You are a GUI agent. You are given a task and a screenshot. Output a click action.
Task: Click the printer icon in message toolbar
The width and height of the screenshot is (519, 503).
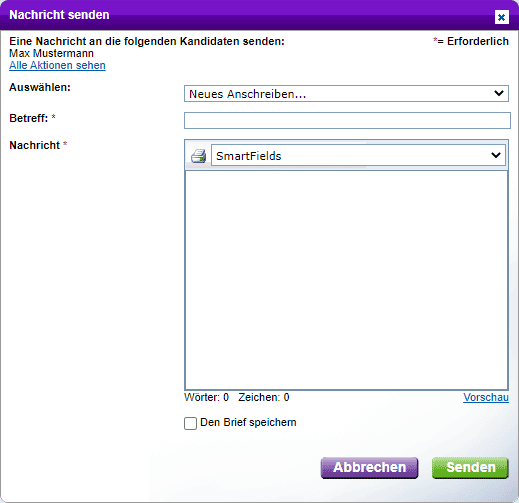click(x=198, y=156)
